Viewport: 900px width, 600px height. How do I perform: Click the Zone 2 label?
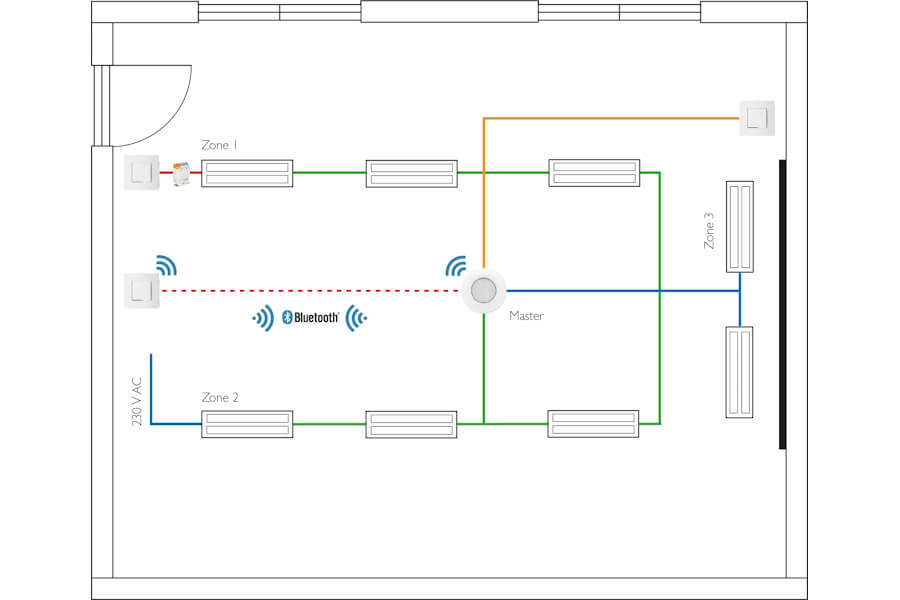click(x=220, y=397)
